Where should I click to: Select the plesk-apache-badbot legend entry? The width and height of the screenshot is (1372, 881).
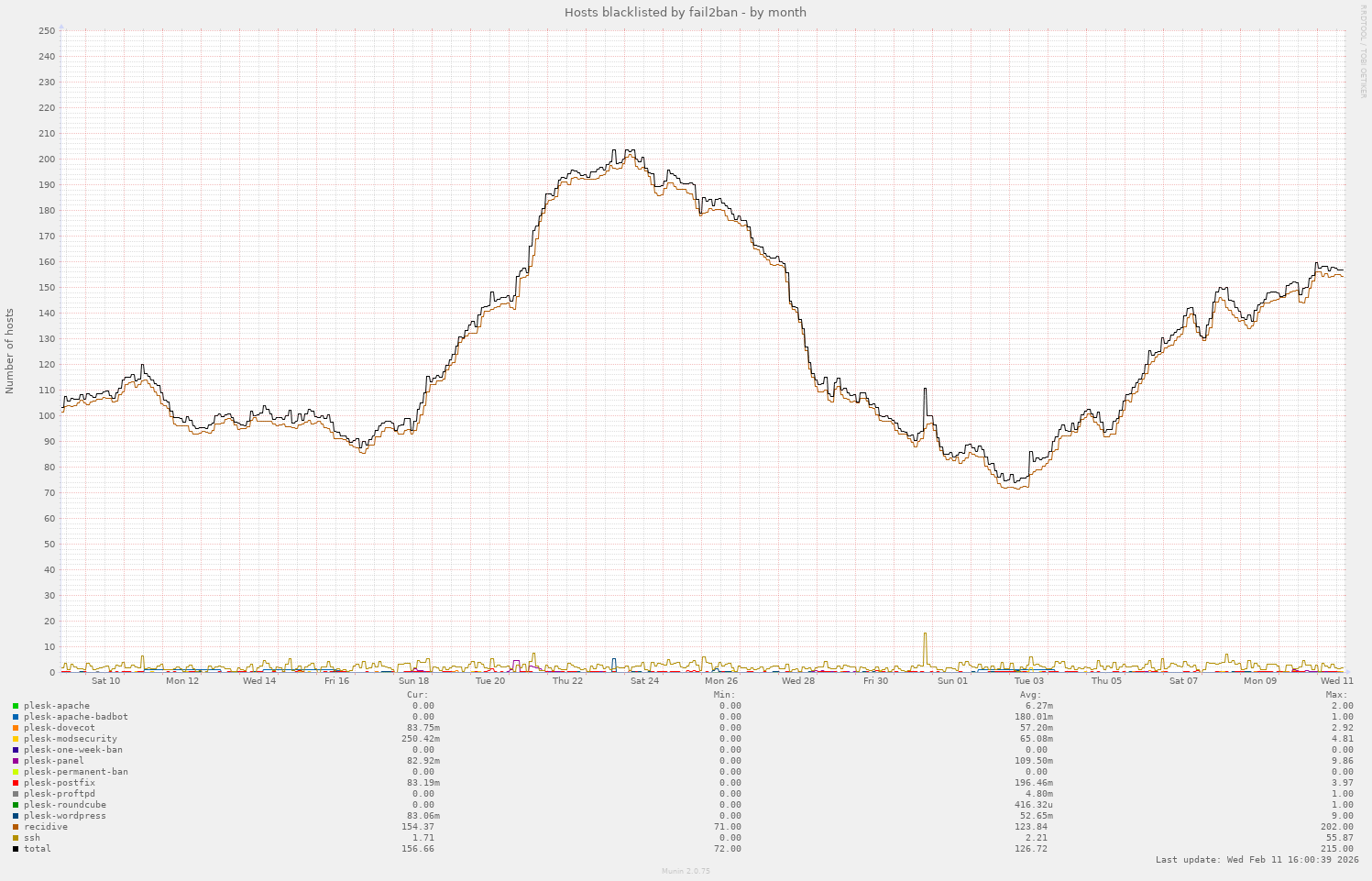[75, 717]
